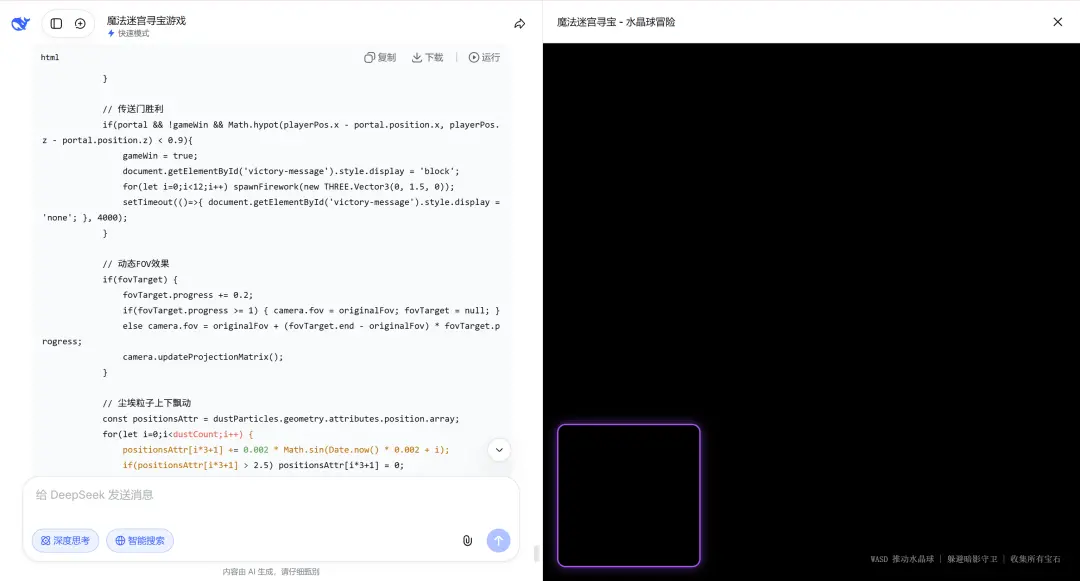Click the html language label
This screenshot has height=581, width=1080.
tap(50, 57)
